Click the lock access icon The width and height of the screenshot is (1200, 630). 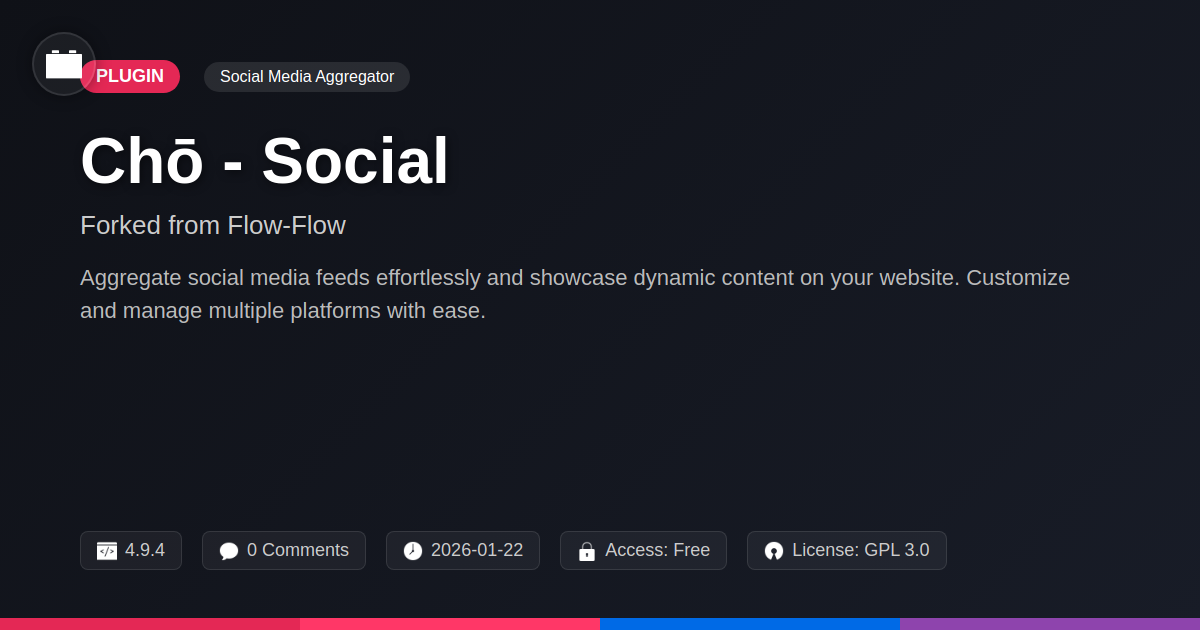(587, 551)
